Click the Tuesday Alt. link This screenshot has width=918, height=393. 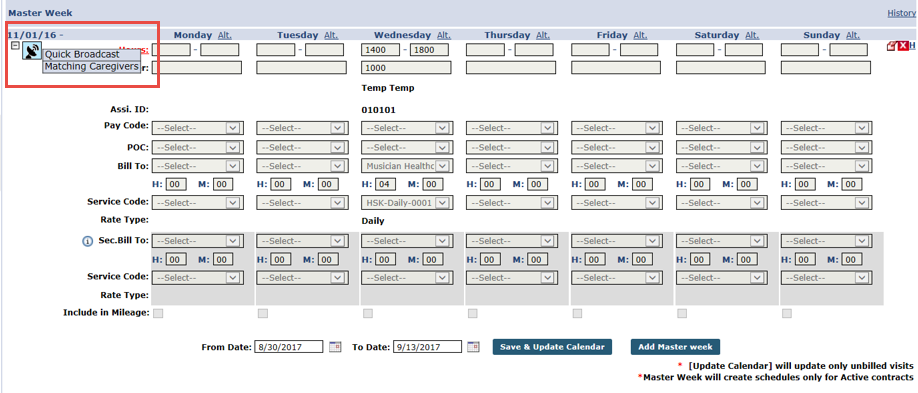tap(331, 35)
